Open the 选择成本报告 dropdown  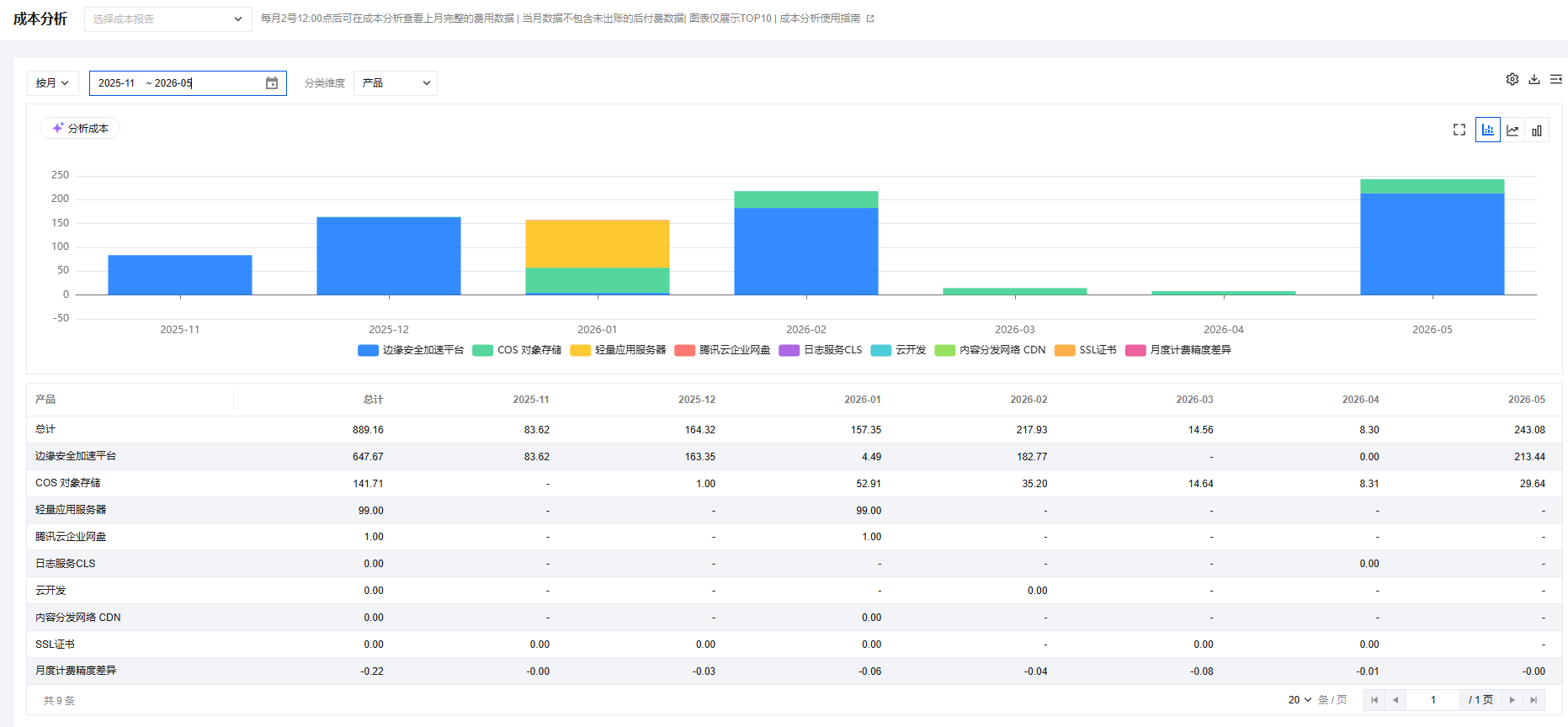(x=167, y=19)
